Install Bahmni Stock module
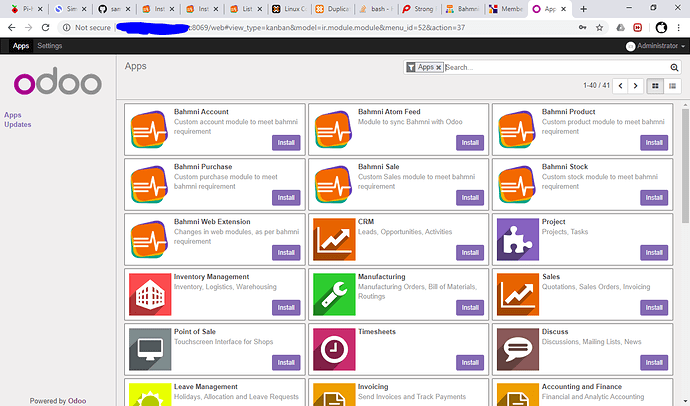Image resolution: width=690 pixels, height=406 pixels. pos(654,198)
